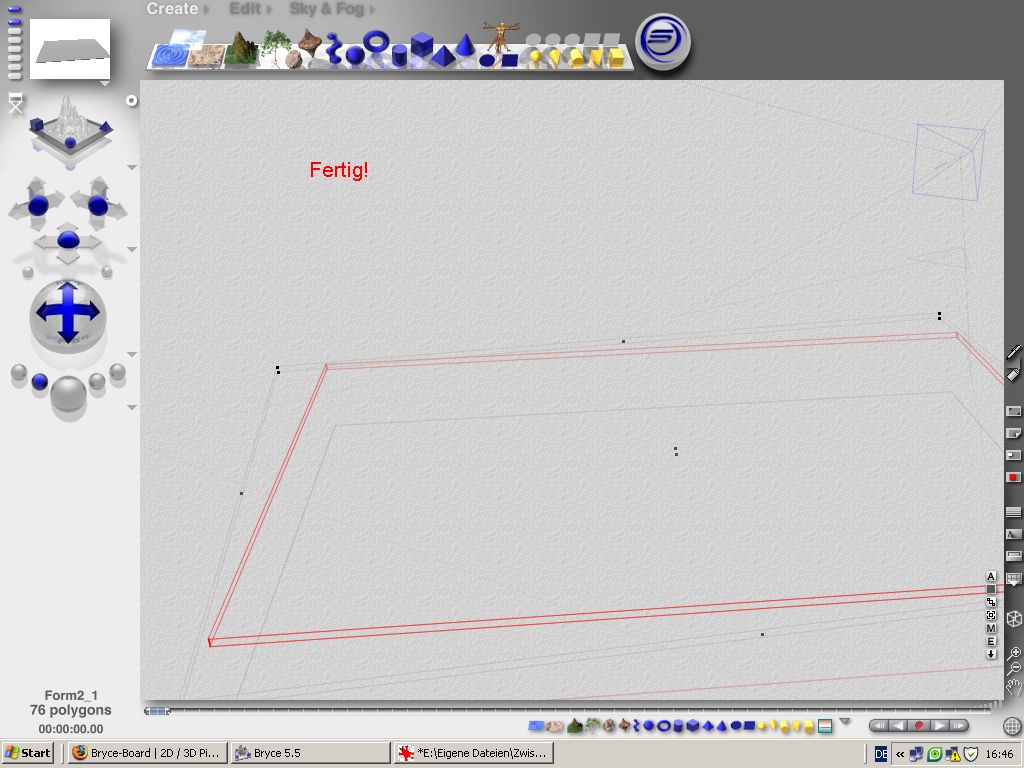Select the pen-shaped paint tool on right edge
The width and height of the screenshot is (1024, 768).
coord(1013,352)
